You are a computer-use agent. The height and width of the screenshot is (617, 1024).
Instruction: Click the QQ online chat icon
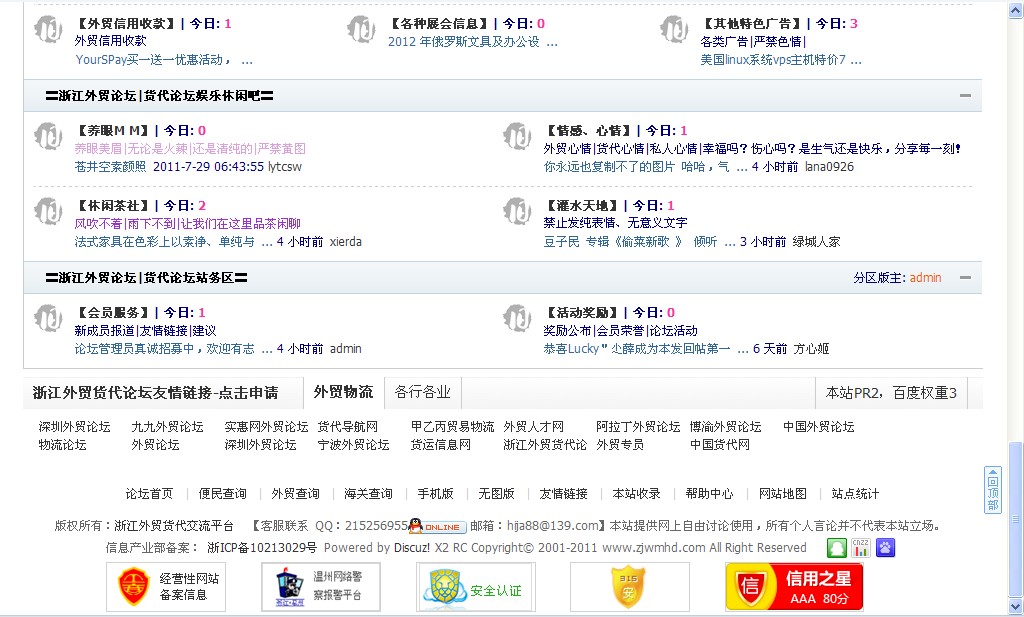[438, 526]
